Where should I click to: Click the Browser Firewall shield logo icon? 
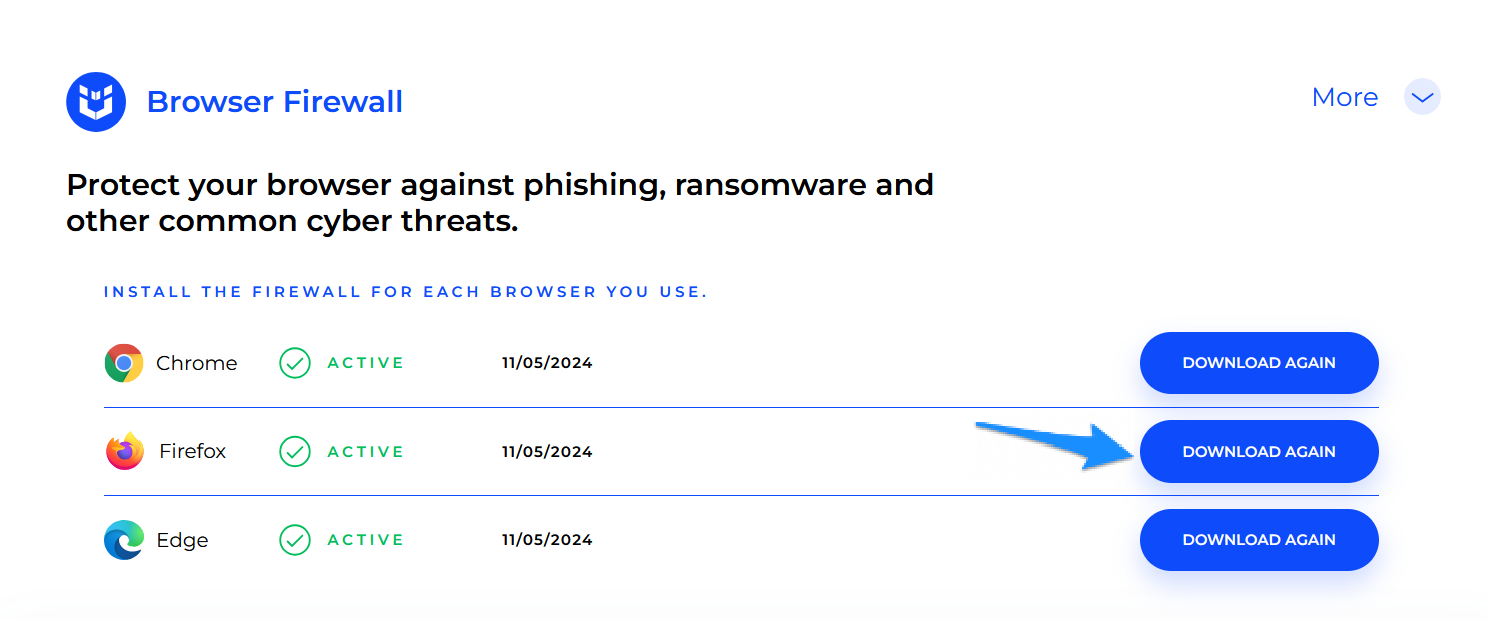point(96,101)
